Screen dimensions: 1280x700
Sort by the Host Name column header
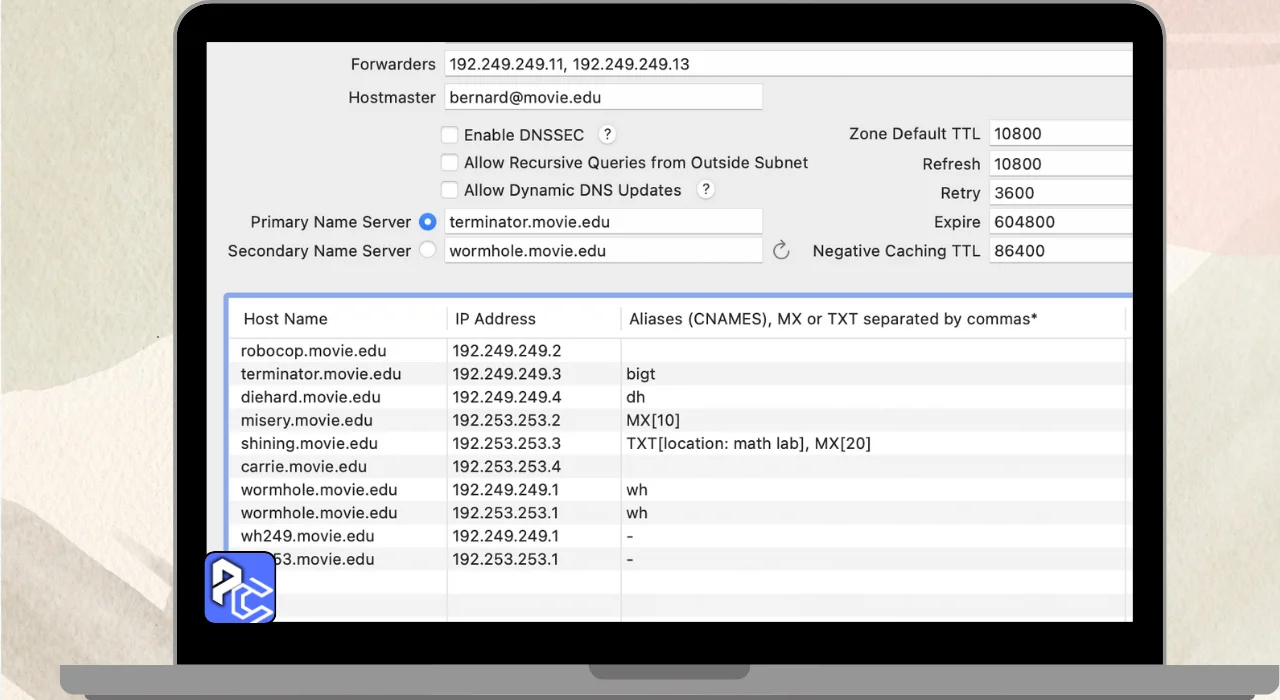point(286,319)
